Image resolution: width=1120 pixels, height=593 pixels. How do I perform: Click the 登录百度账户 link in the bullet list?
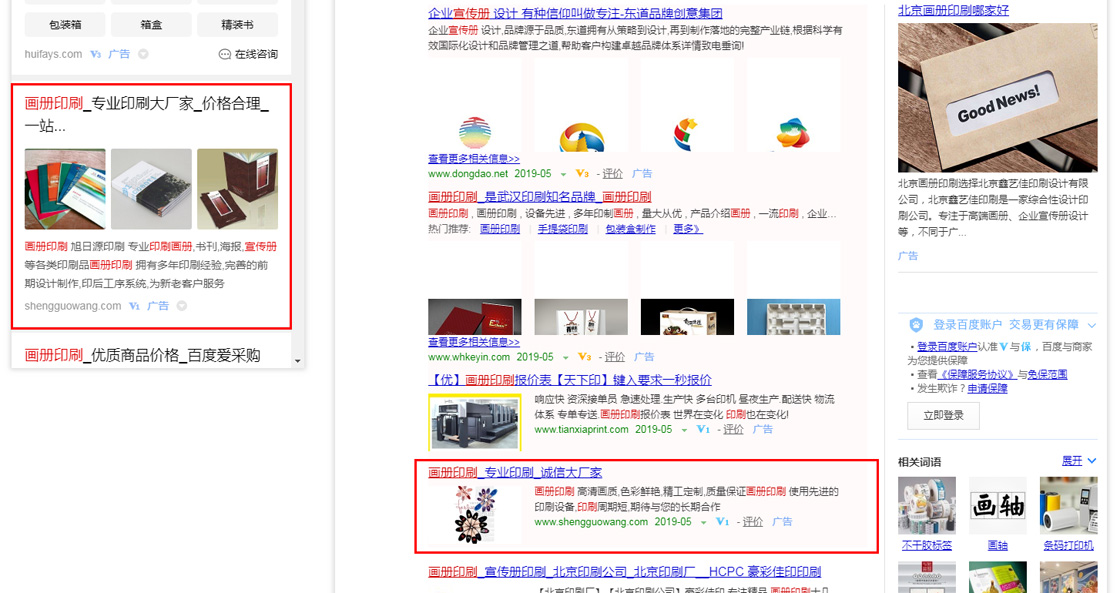click(x=947, y=347)
